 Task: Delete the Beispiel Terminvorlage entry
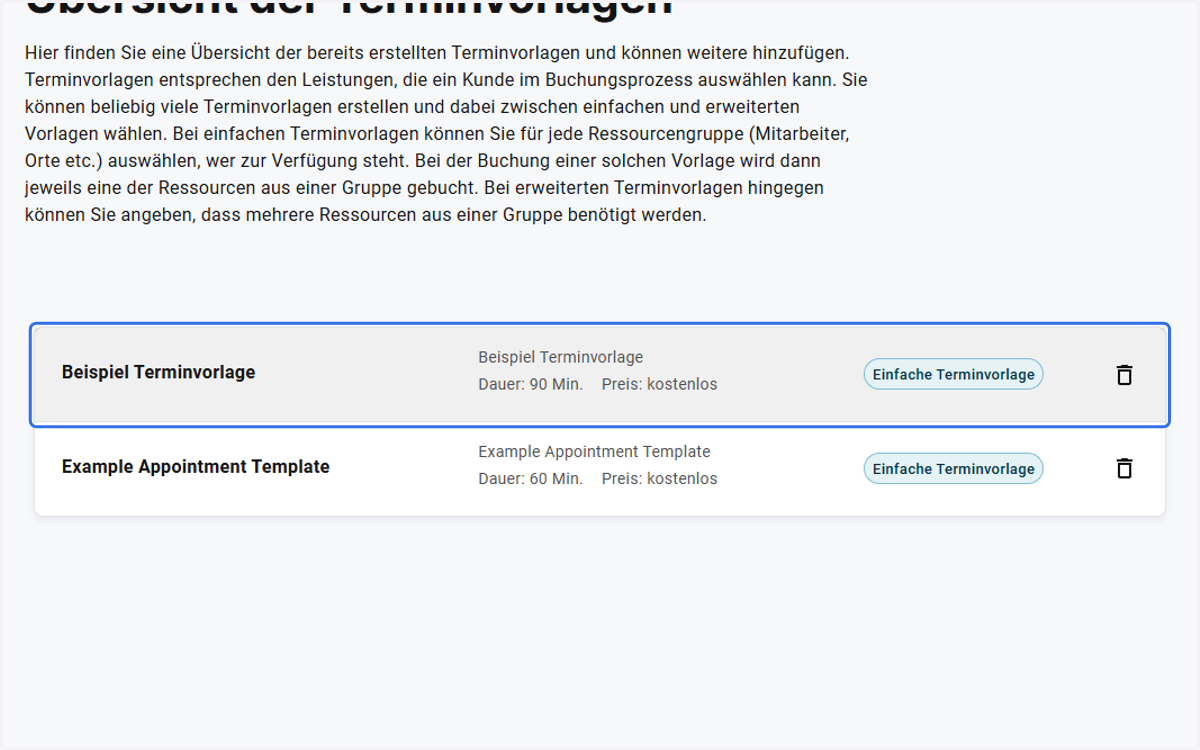1124,375
